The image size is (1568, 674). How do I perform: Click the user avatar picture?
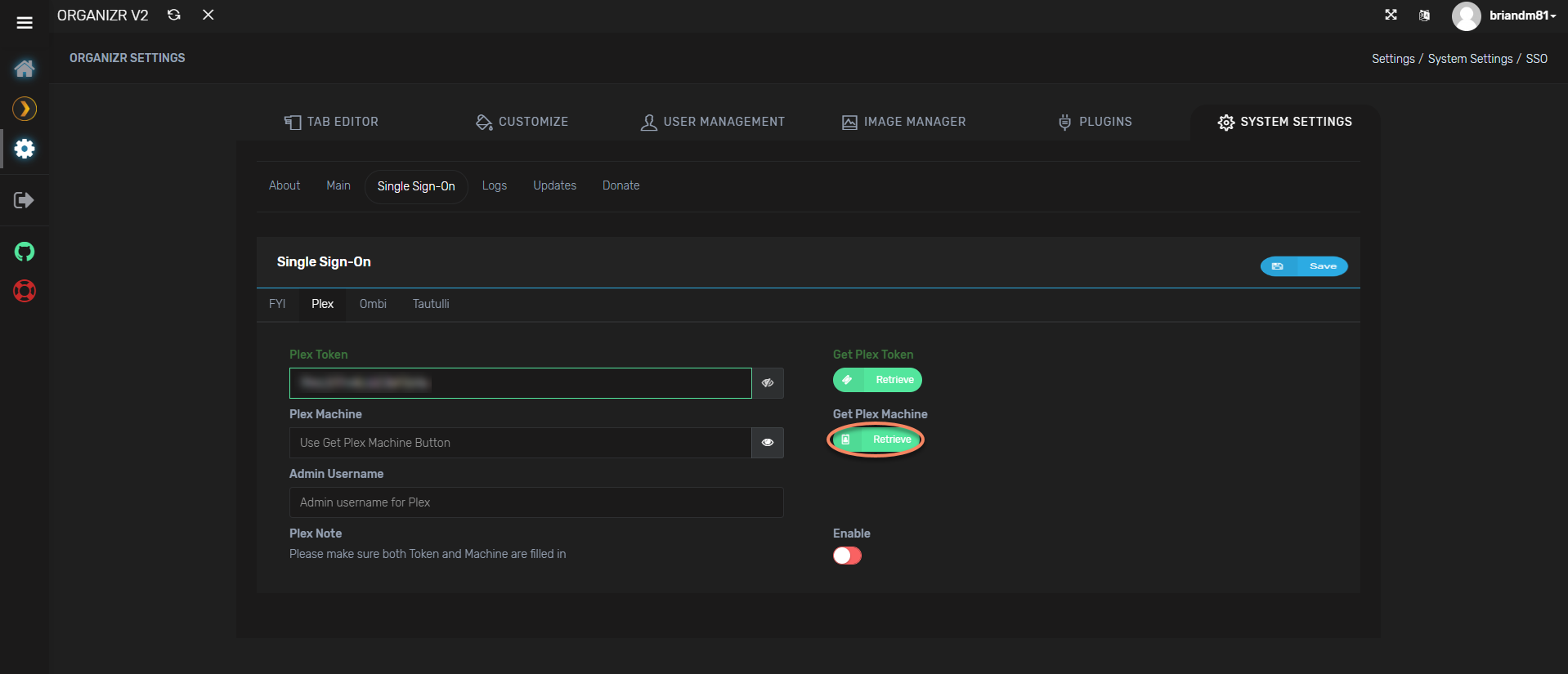click(x=1466, y=16)
